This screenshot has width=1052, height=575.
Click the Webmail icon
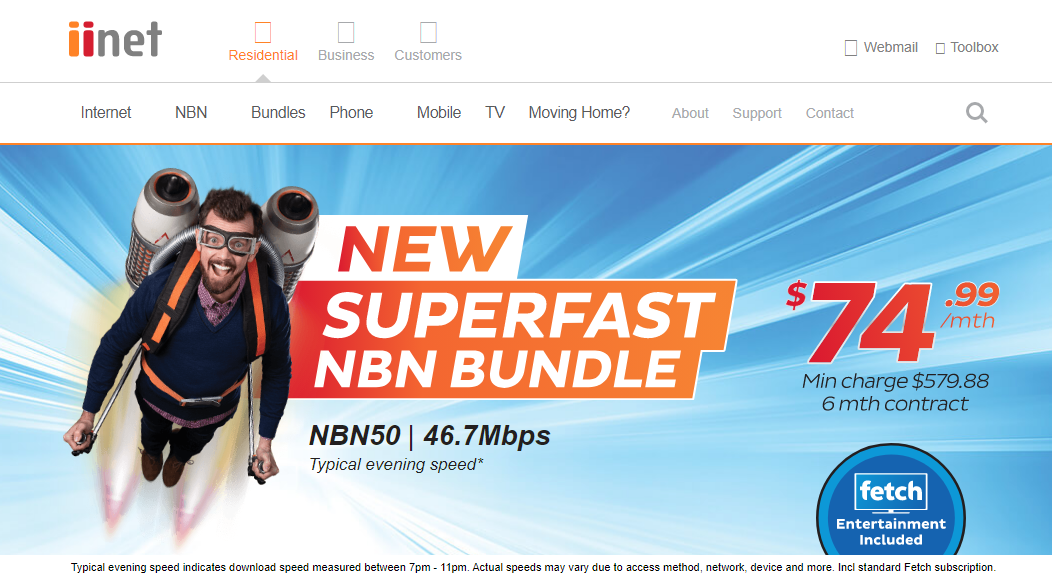[x=851, y=48]
